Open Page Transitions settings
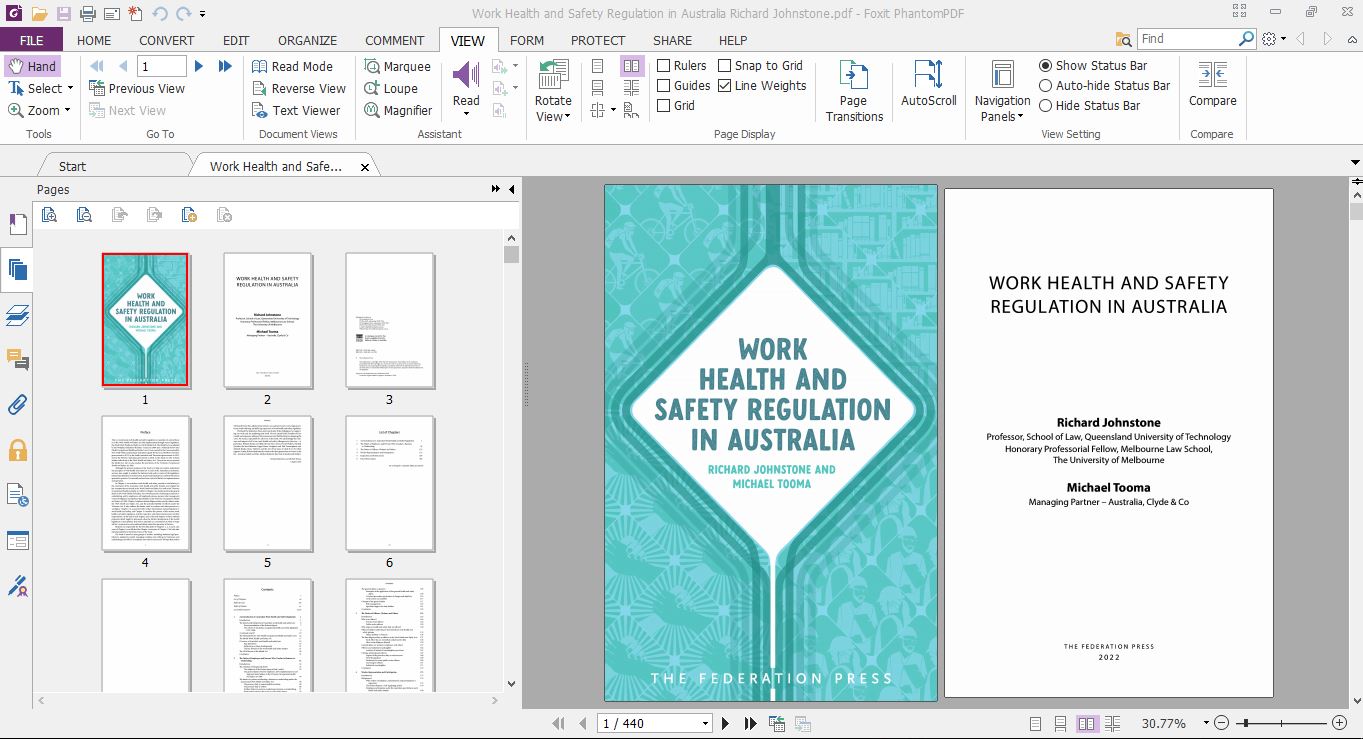This screenshot has height=739, width=1363. [x=854, y=91]
